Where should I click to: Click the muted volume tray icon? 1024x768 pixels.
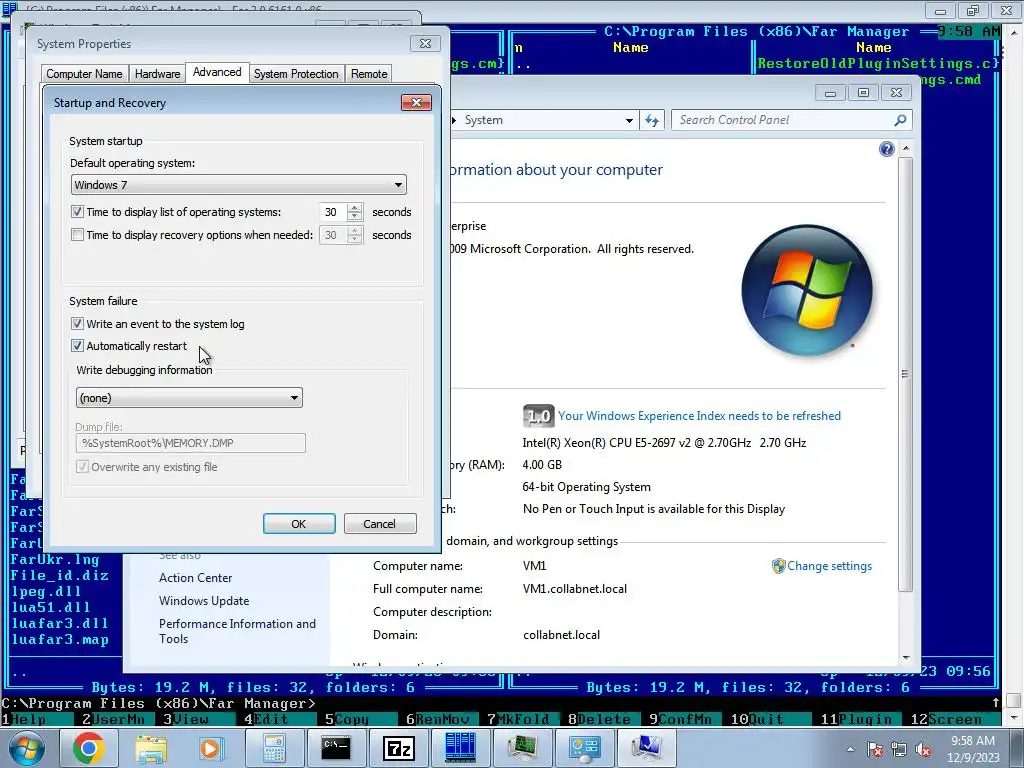[923, 750]
